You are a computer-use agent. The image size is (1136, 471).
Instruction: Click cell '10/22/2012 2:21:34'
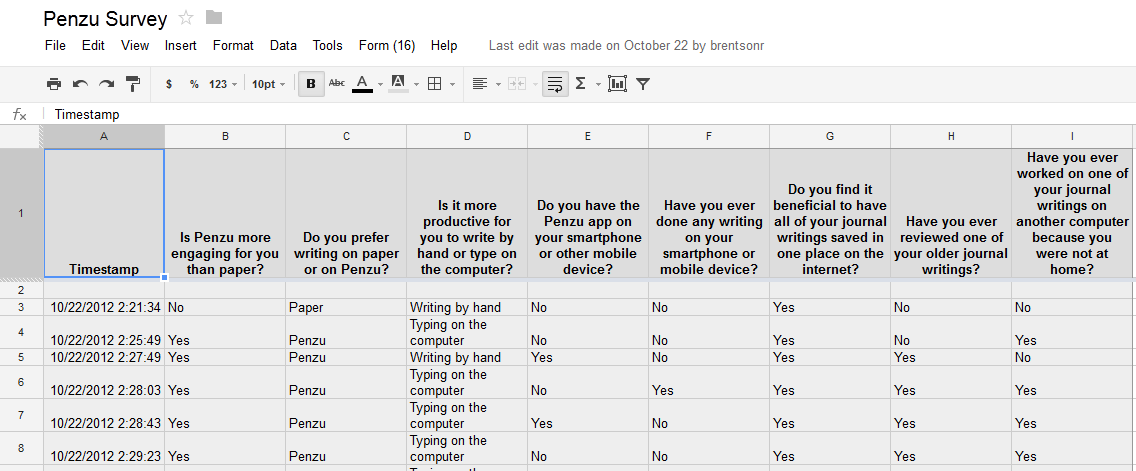tap(104, 307)
